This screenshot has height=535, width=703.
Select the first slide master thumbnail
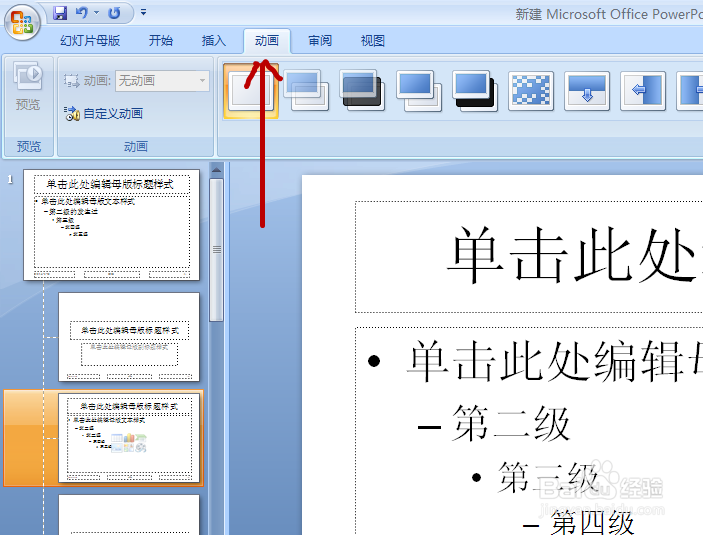(112, 225)
